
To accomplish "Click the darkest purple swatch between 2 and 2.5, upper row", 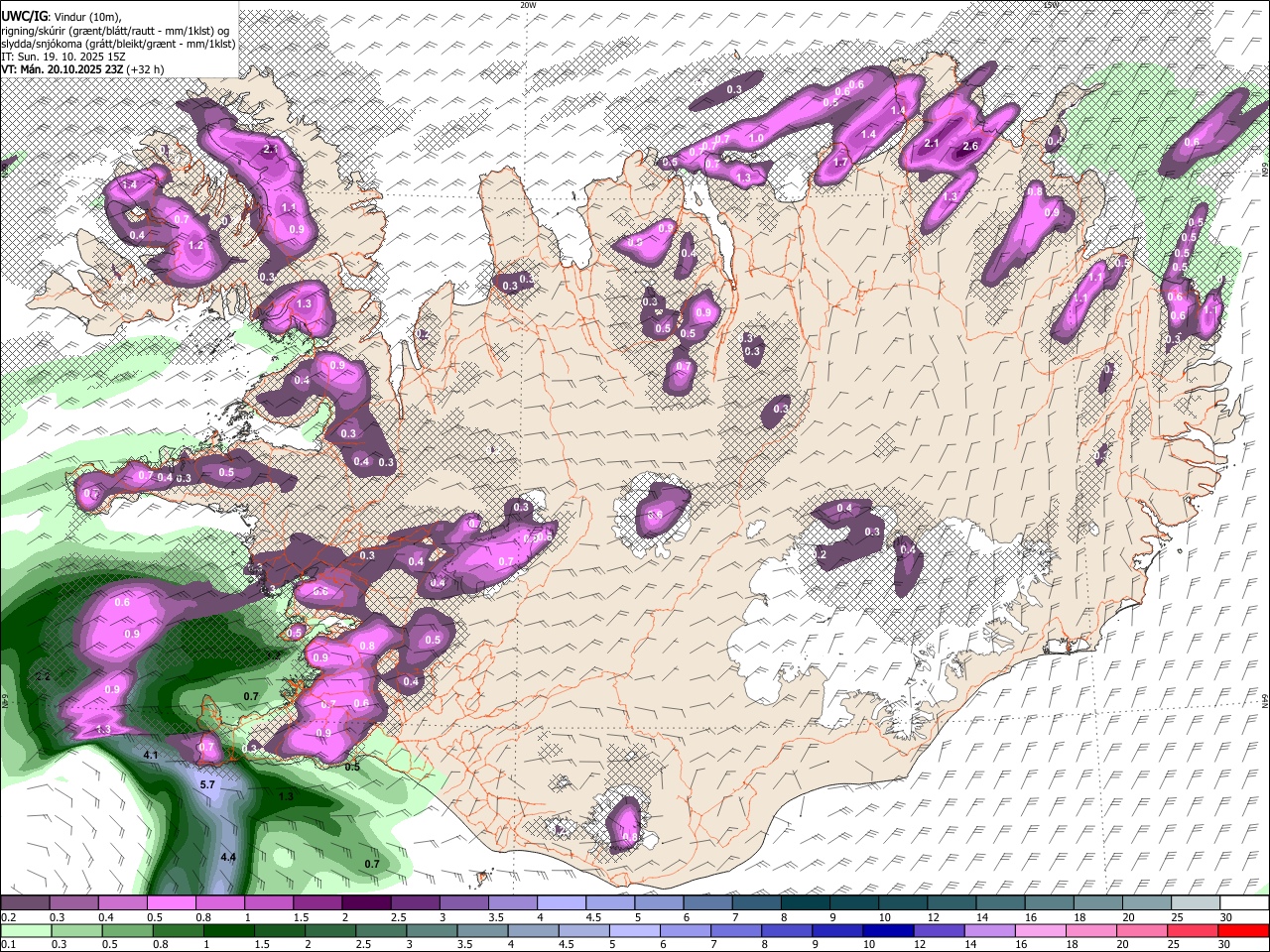I will pyautogui.click(x=366, y=903).
